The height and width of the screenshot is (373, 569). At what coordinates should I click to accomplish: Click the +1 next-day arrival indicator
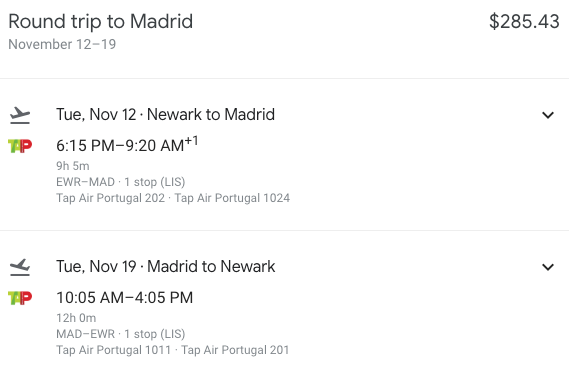click(192, 141)
